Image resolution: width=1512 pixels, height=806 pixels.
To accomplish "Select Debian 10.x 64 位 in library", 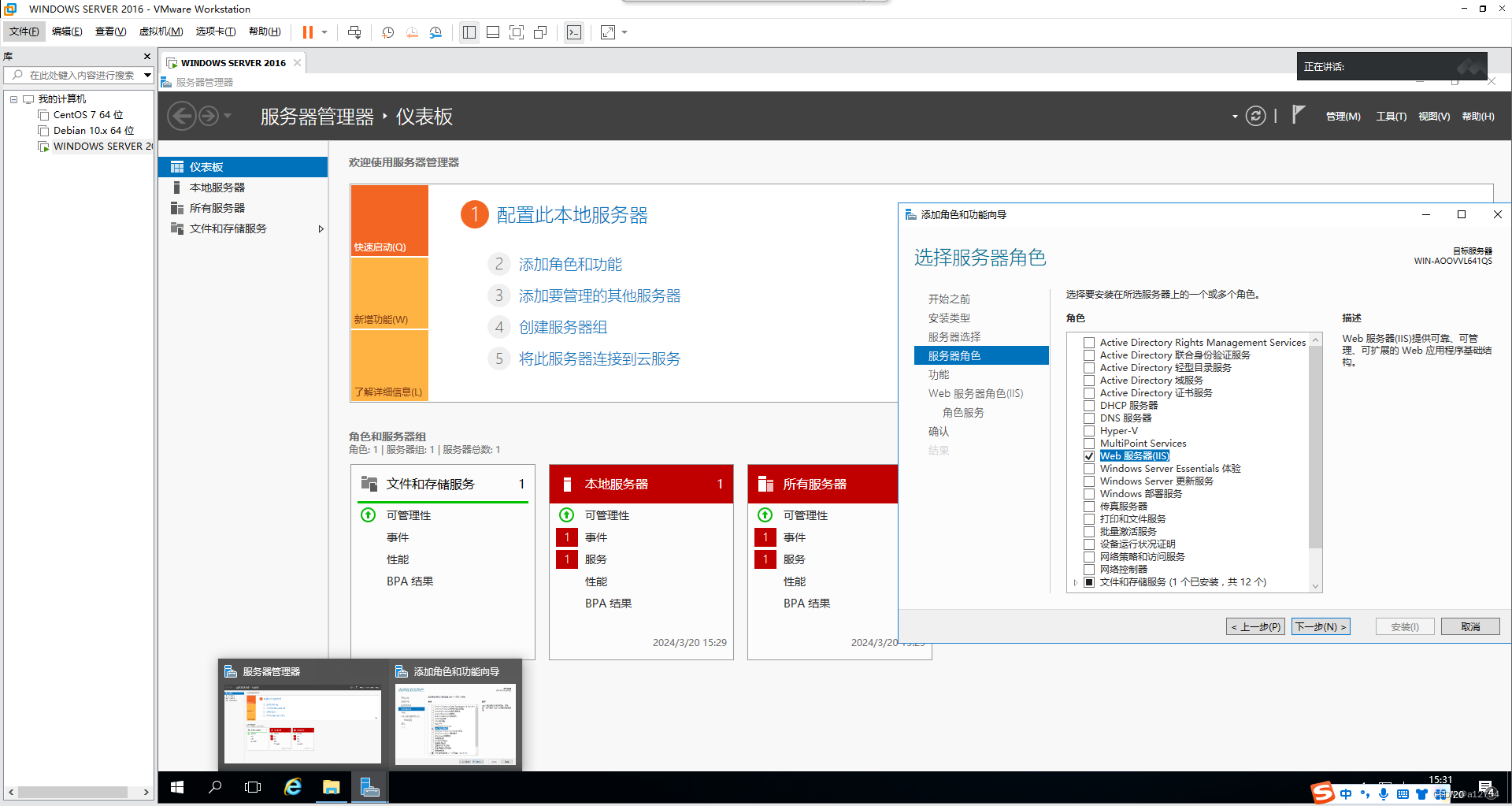I will point(94,131).
